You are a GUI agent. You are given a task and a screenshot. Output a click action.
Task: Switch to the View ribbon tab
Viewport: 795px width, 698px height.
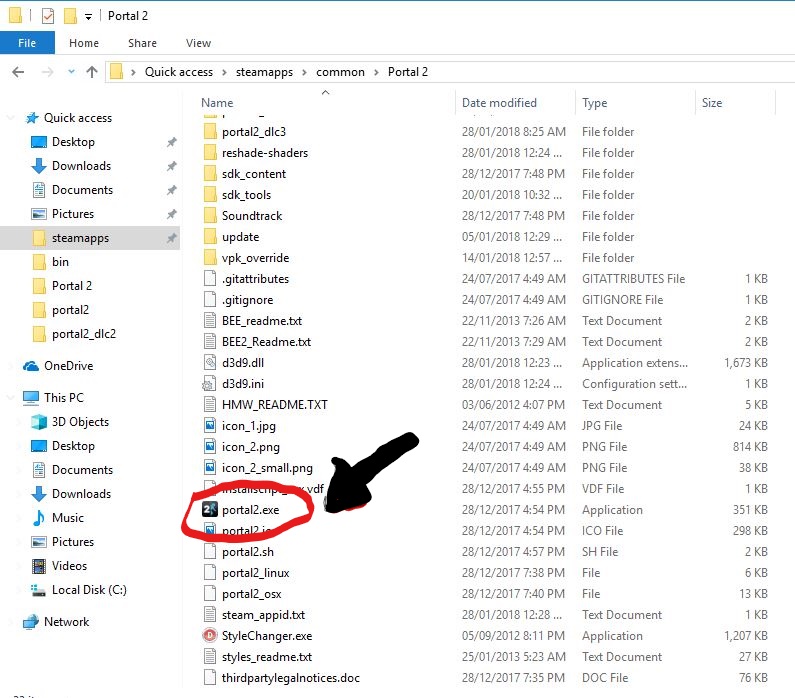tap(198, 43)
